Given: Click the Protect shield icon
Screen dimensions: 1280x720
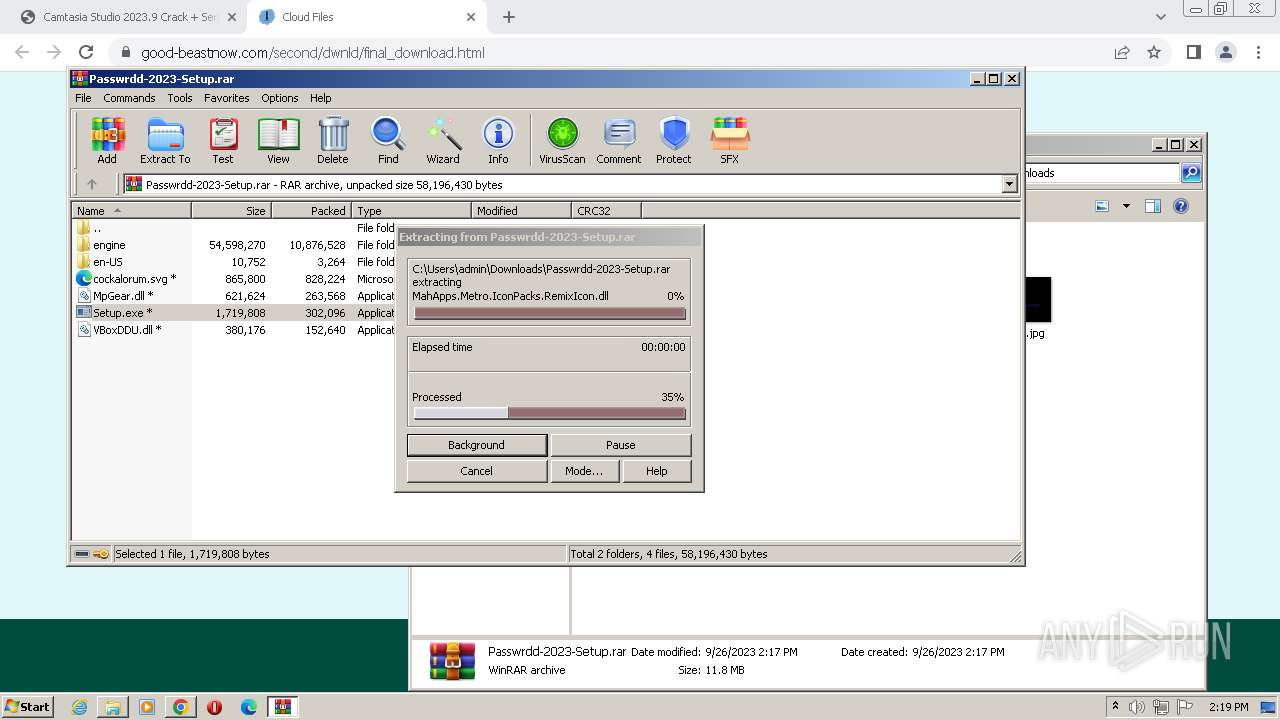Looking at the screenshot, I should pyautogui.click(x=674, y=140).
